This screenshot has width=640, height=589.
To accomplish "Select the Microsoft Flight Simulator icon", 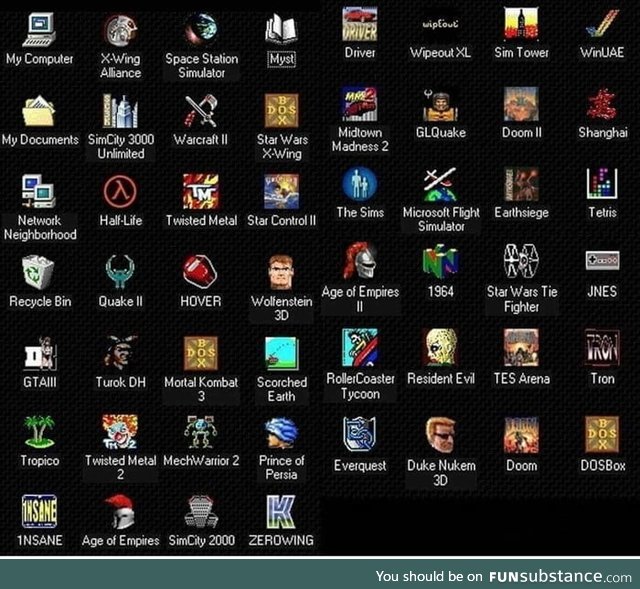I will (x=440, y=184).
